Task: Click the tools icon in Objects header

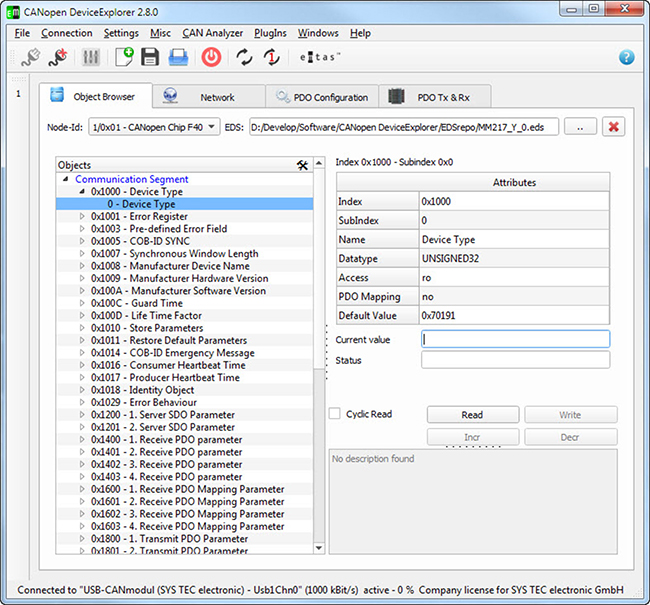Action: 302,165
